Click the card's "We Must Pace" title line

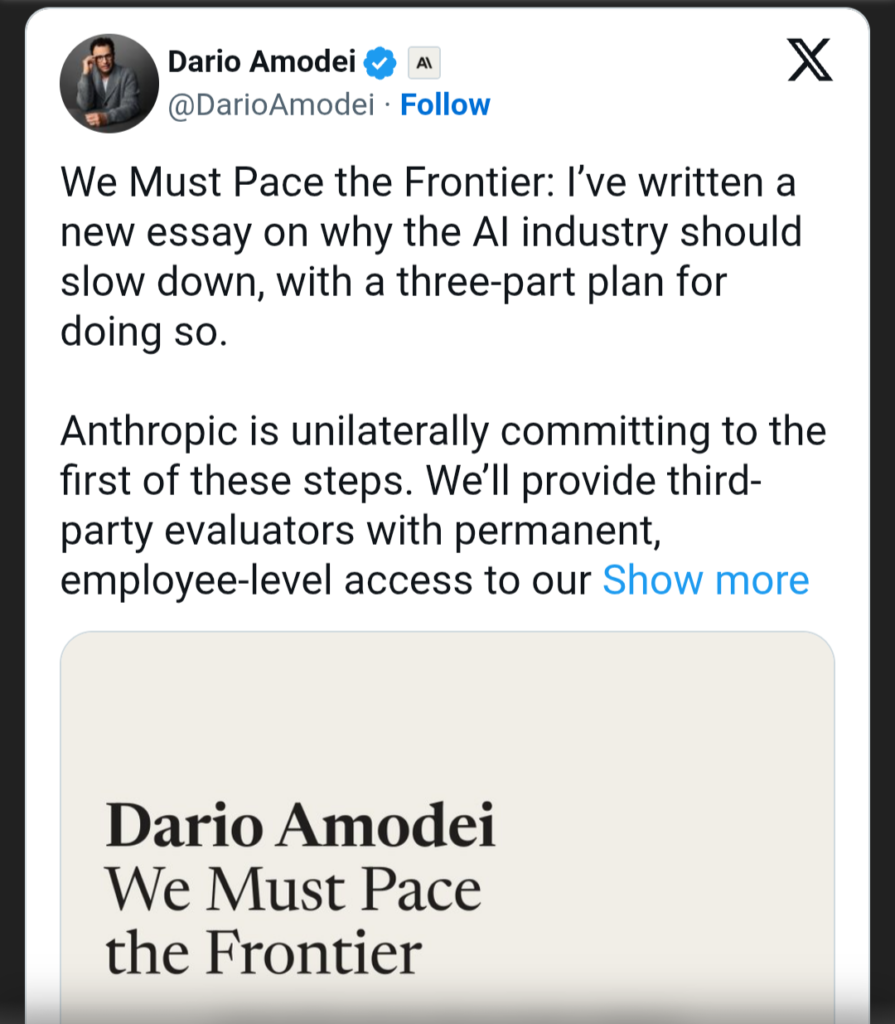pos(293,889)
